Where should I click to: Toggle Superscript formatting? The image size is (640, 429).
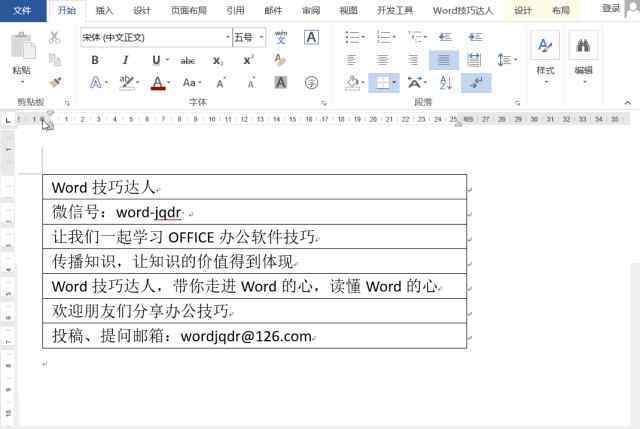tap(249, 60)
